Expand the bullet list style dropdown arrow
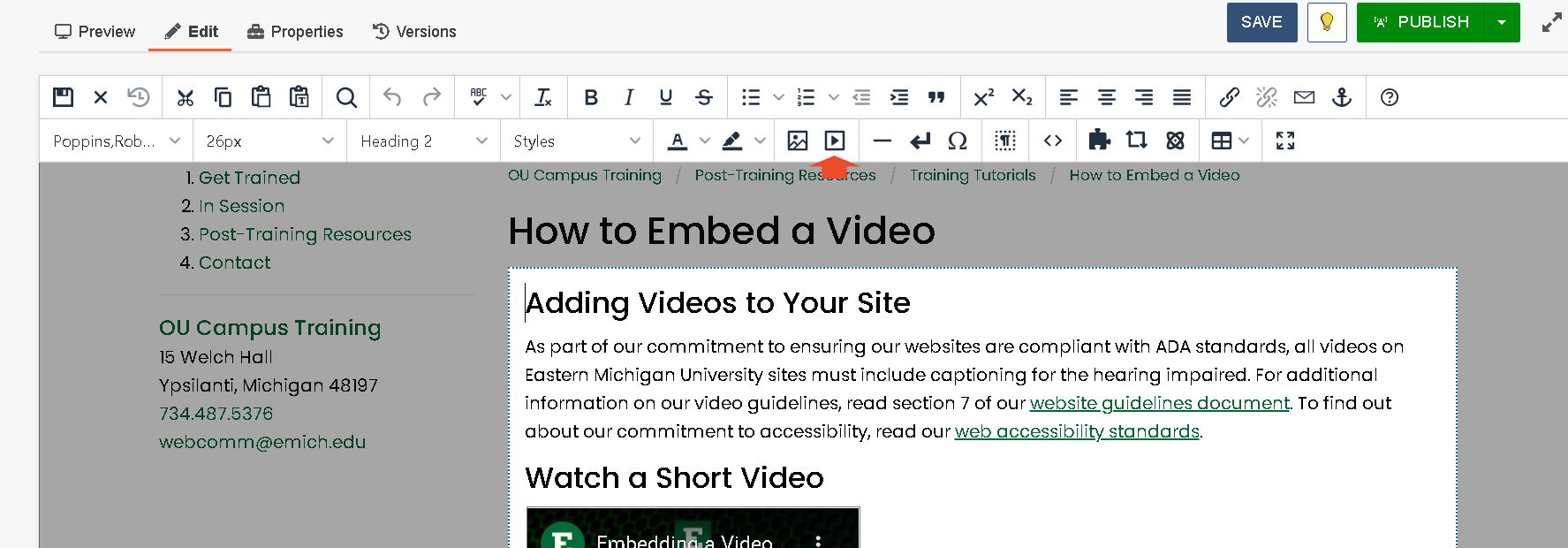 coord(778,97)
